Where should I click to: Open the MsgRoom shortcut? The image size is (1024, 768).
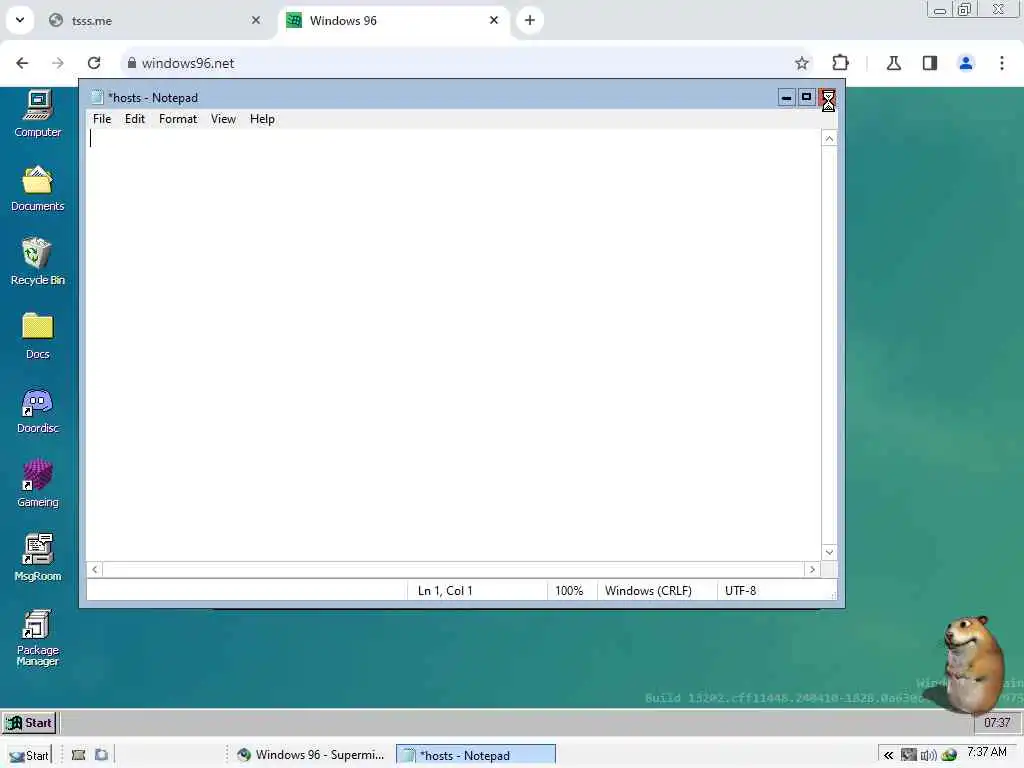[x=37, y=558]
